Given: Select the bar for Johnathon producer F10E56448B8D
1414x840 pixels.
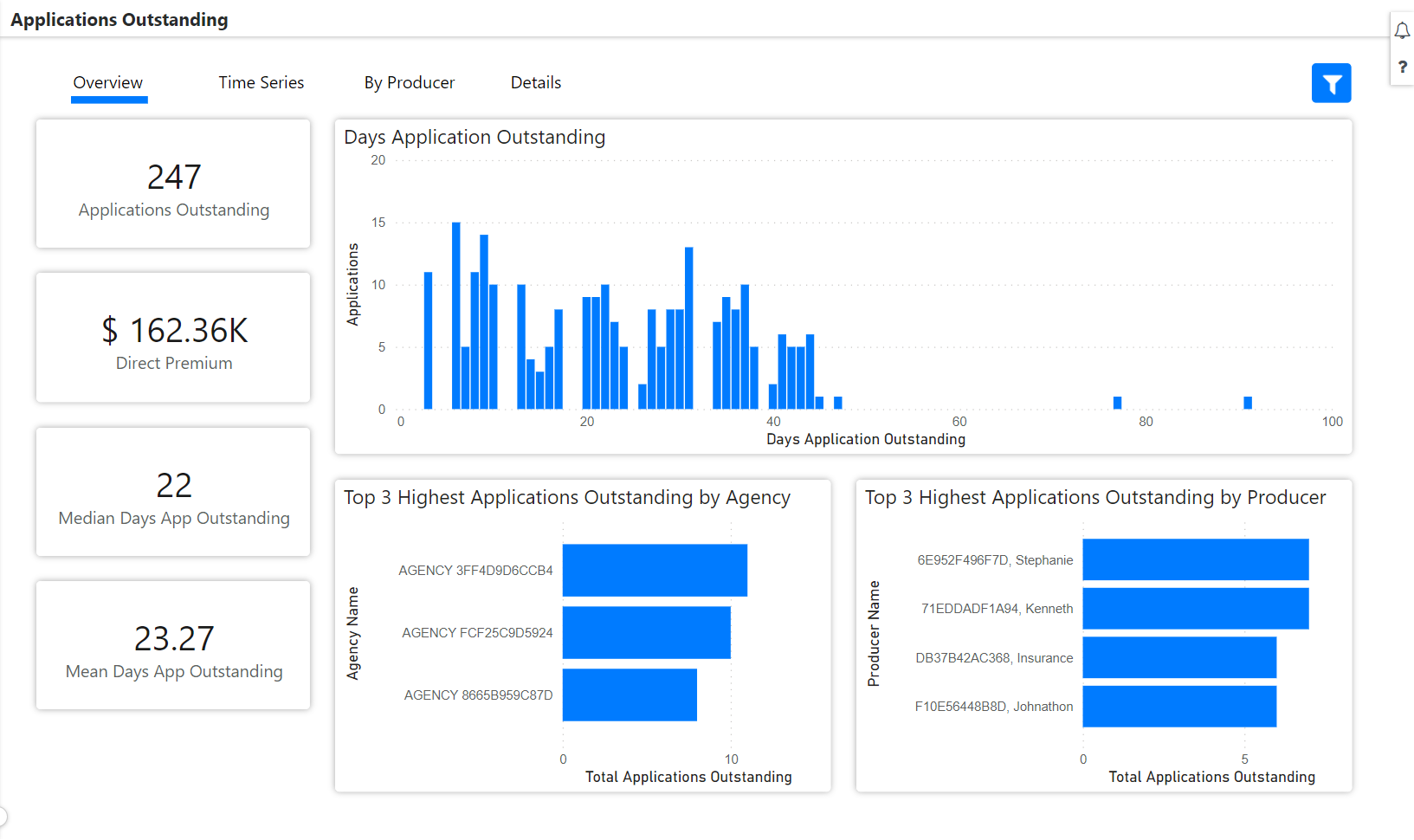Looking at the screenshot, I should click(x=1179, y=707).
